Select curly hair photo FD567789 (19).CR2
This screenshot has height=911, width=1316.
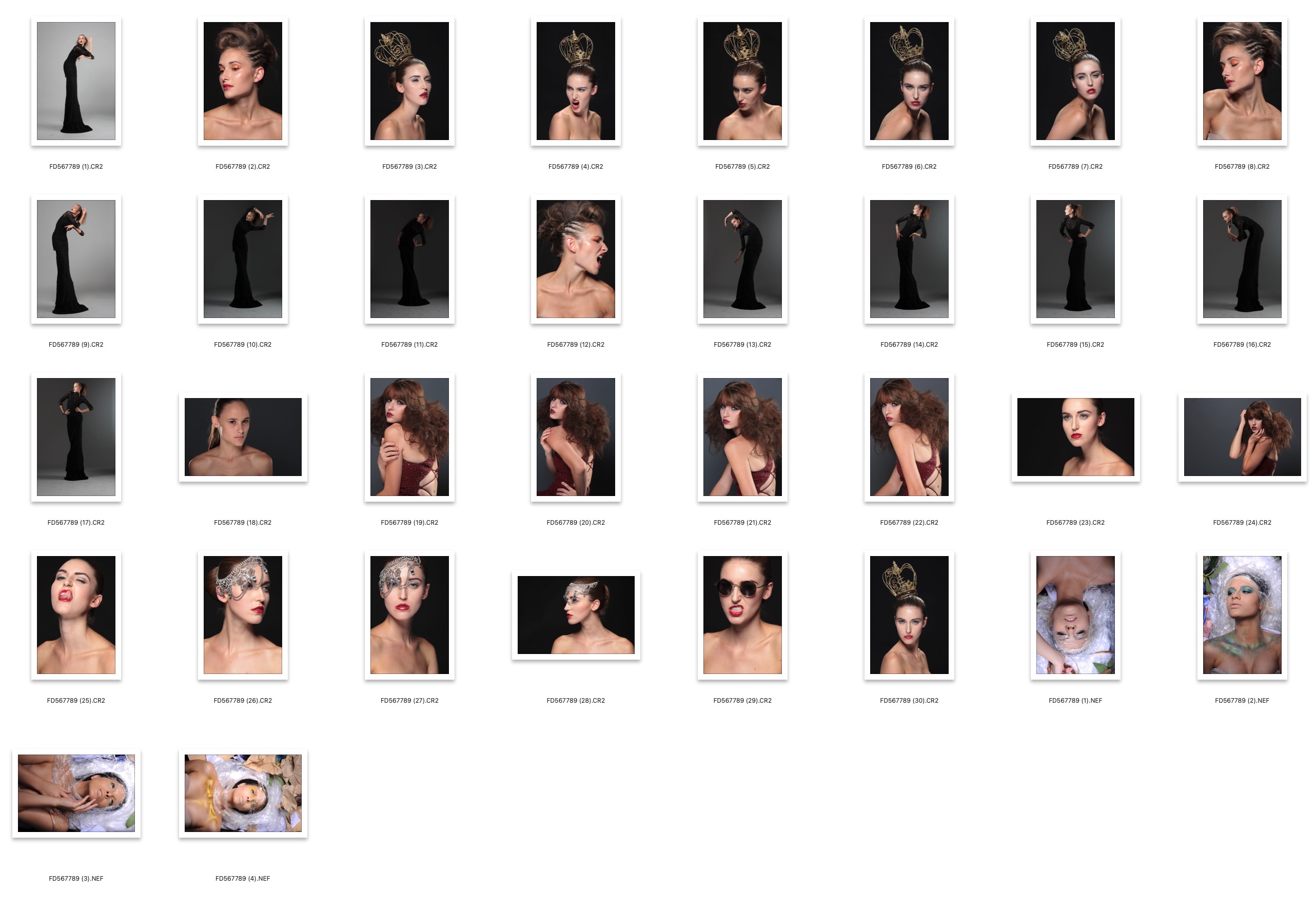(x=409, y=437)
